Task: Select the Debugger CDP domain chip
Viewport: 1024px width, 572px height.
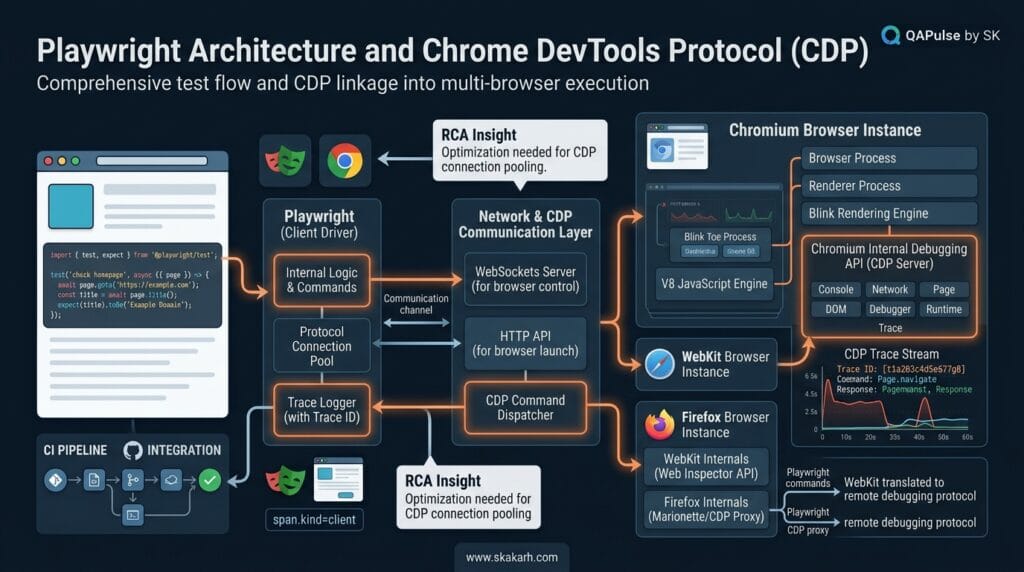Action: click(889, 310)
